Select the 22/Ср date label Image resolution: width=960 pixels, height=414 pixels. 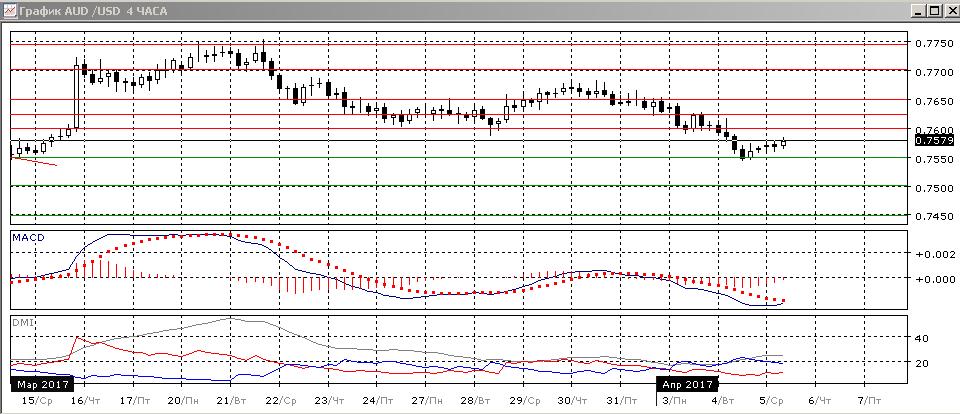[x=280, y=401]
